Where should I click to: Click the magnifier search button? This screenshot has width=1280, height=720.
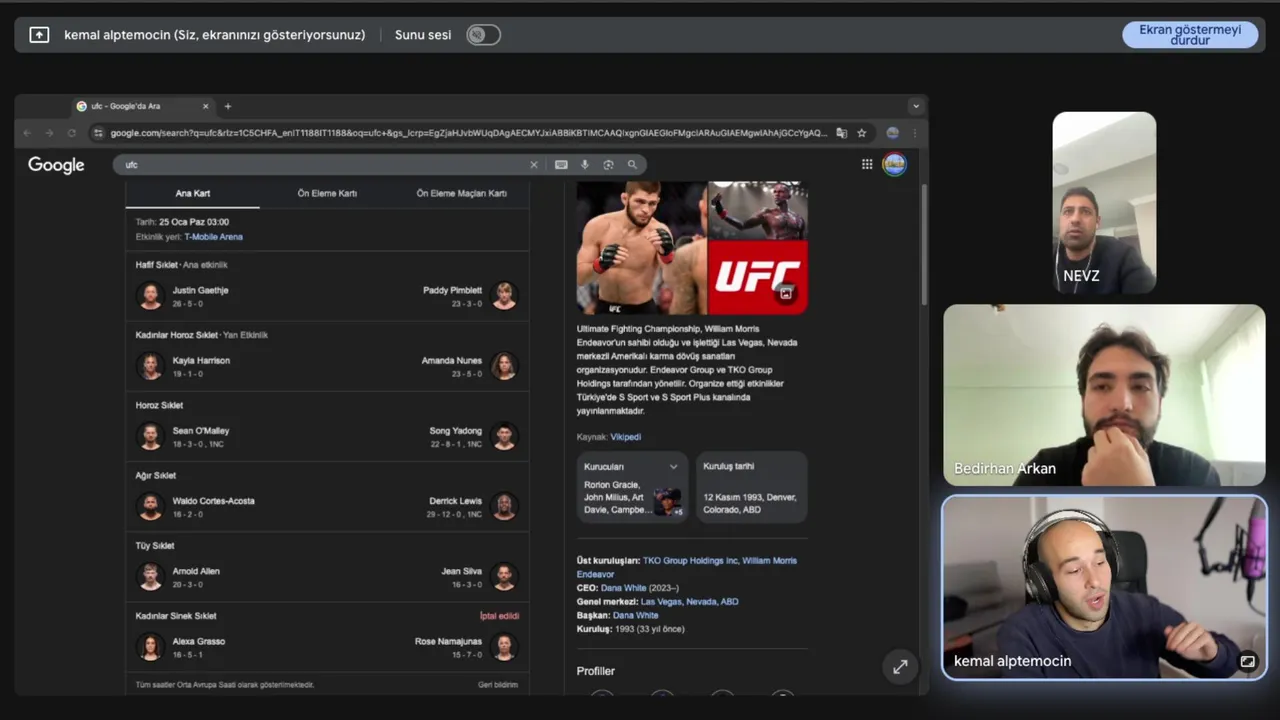632,165
